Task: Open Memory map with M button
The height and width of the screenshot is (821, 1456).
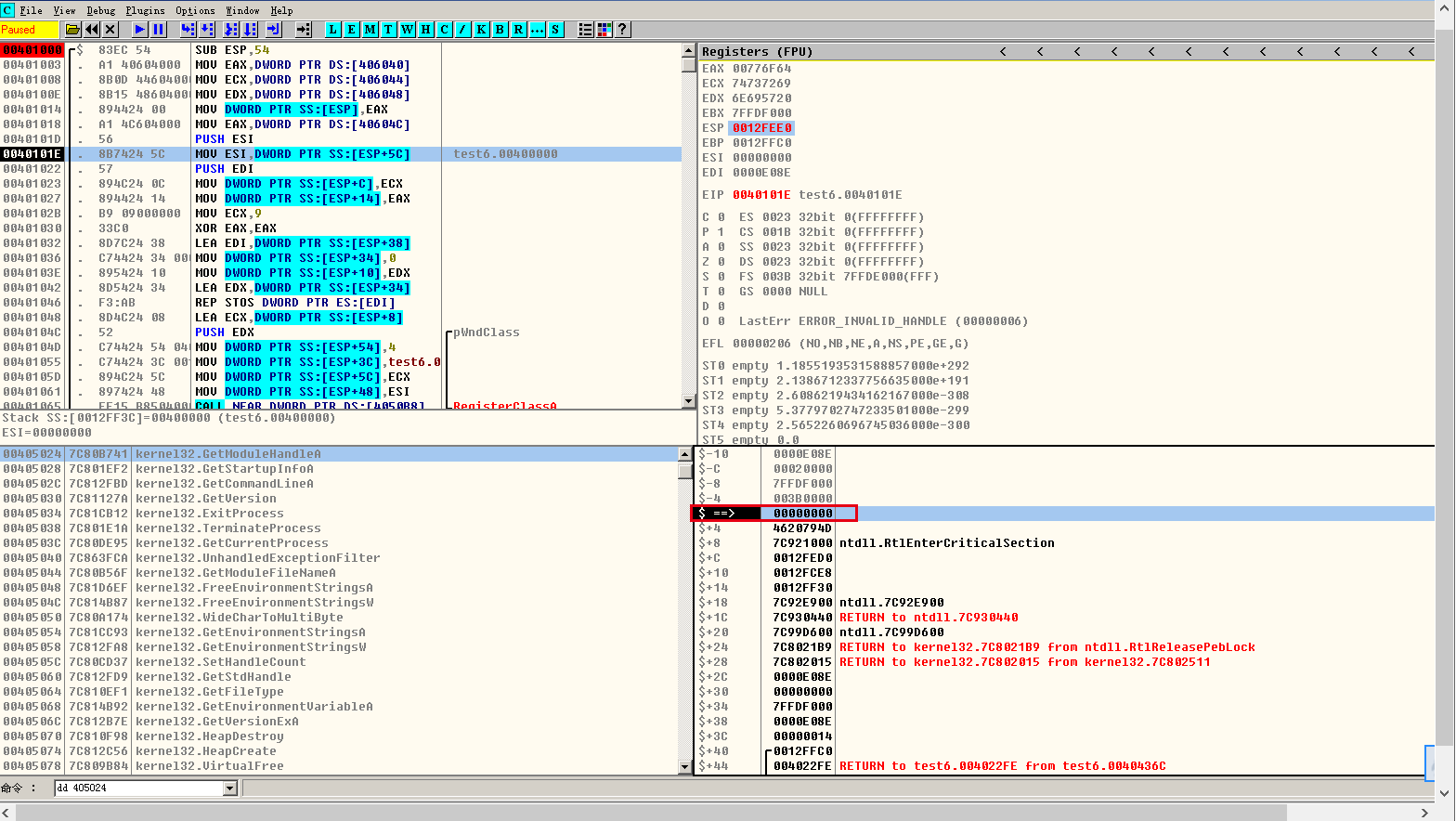Action: (x=370, y=30)
